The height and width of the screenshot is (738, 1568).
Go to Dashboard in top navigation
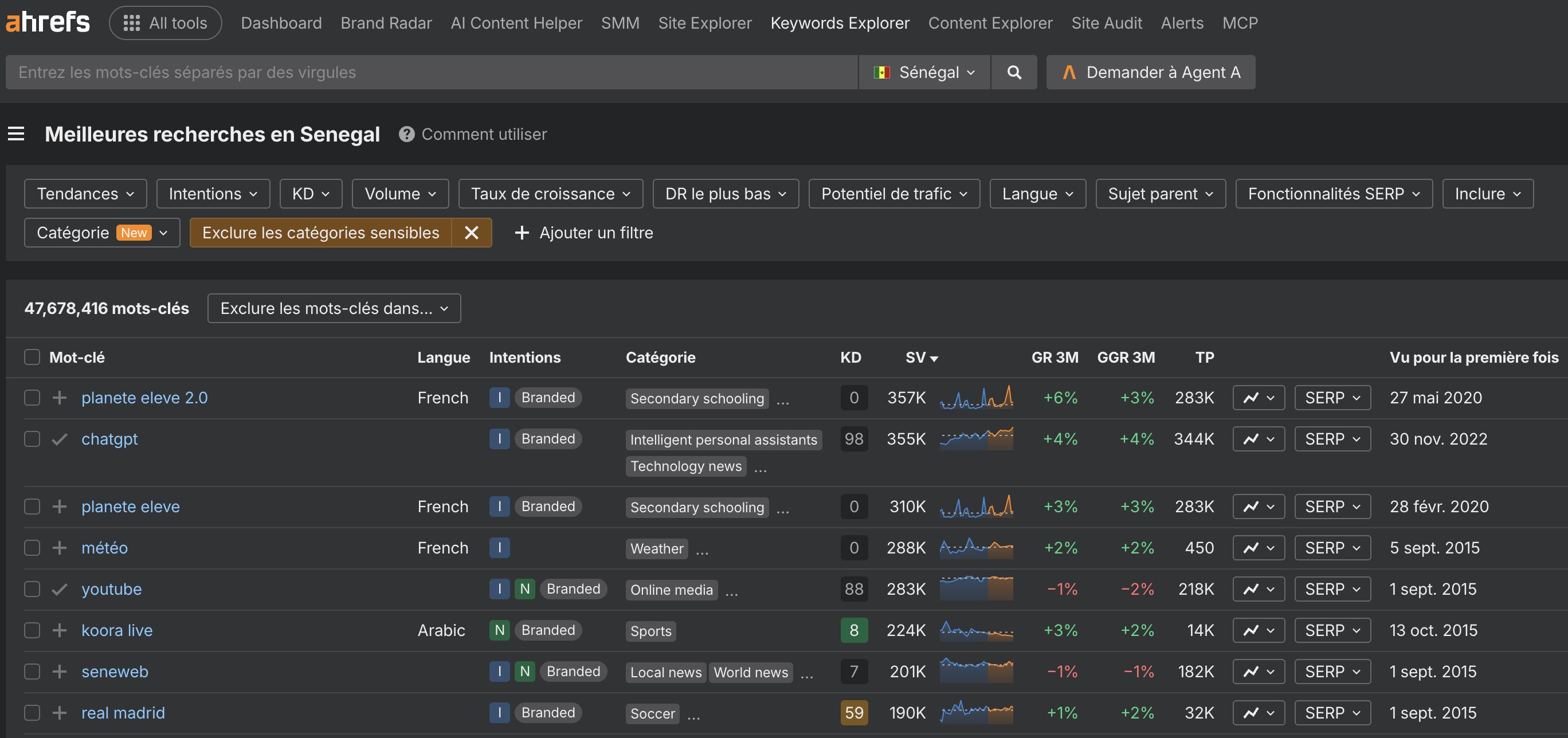click(x=281, y=23)
